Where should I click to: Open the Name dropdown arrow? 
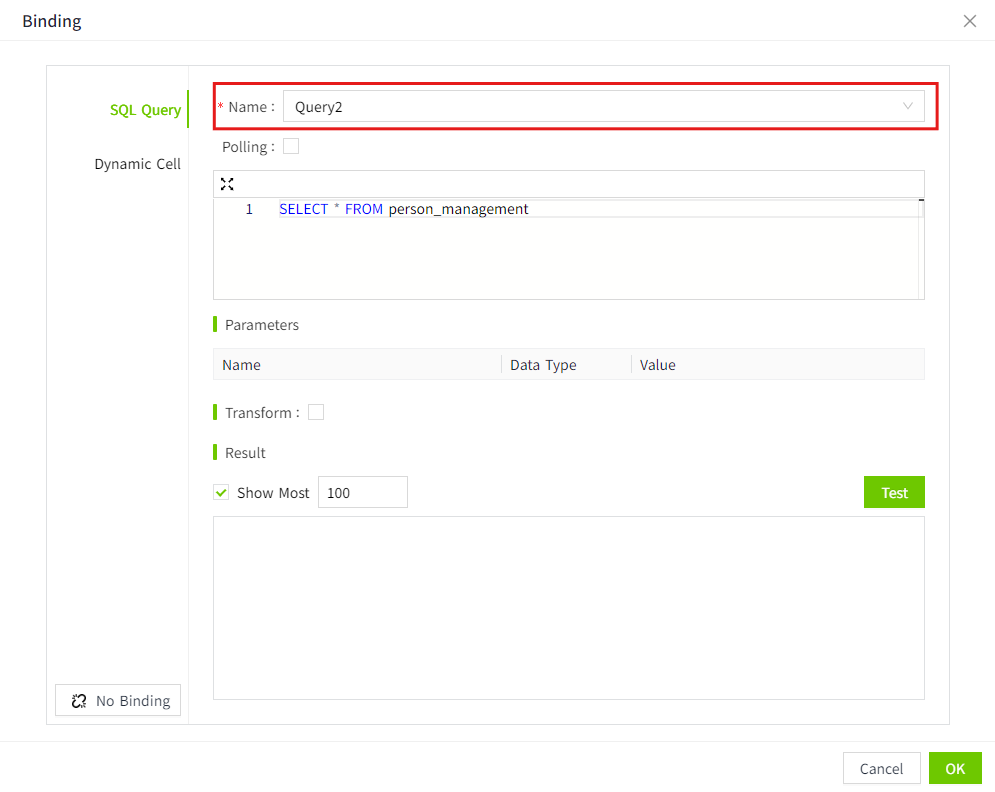[907, 107]
